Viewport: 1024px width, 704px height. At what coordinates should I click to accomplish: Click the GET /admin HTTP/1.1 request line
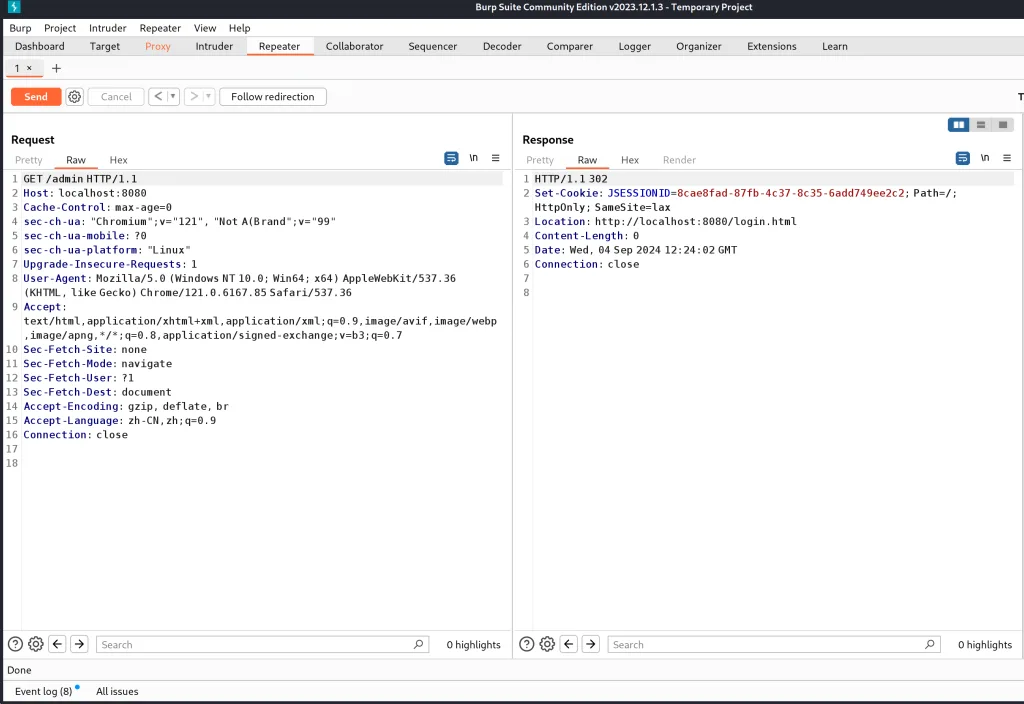(x=80, y=179)
